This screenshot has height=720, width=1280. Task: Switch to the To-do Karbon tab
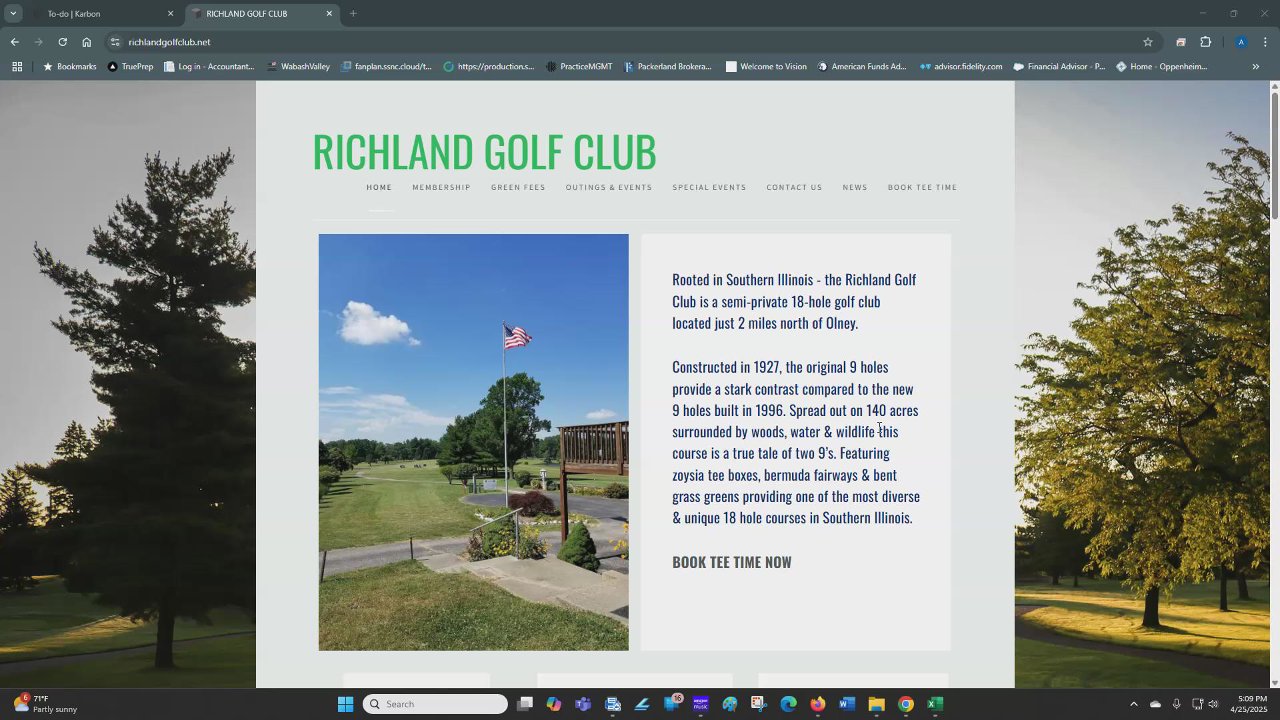click(100, 14)
